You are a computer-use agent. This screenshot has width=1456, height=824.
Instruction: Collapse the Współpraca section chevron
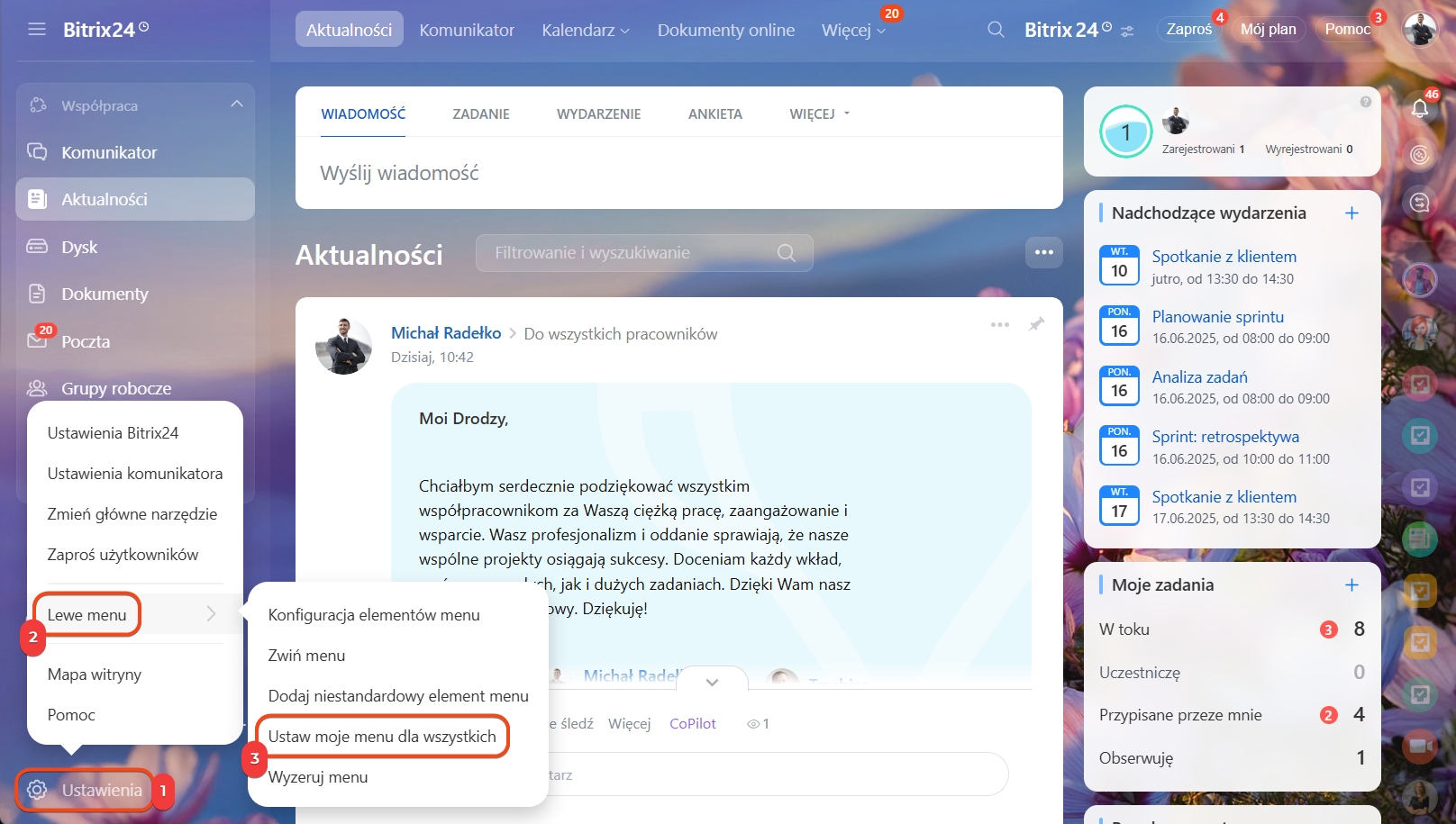(x=237, y=104)
